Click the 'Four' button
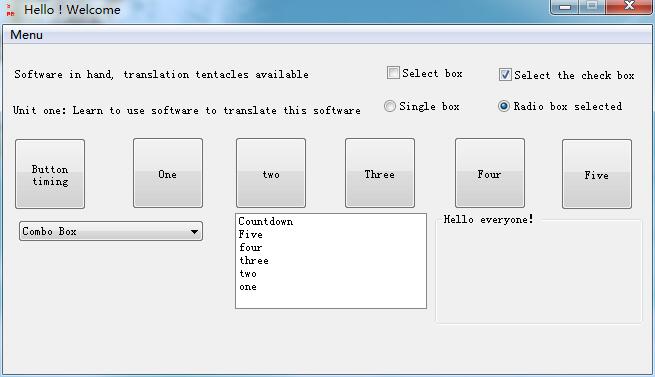 490,173
